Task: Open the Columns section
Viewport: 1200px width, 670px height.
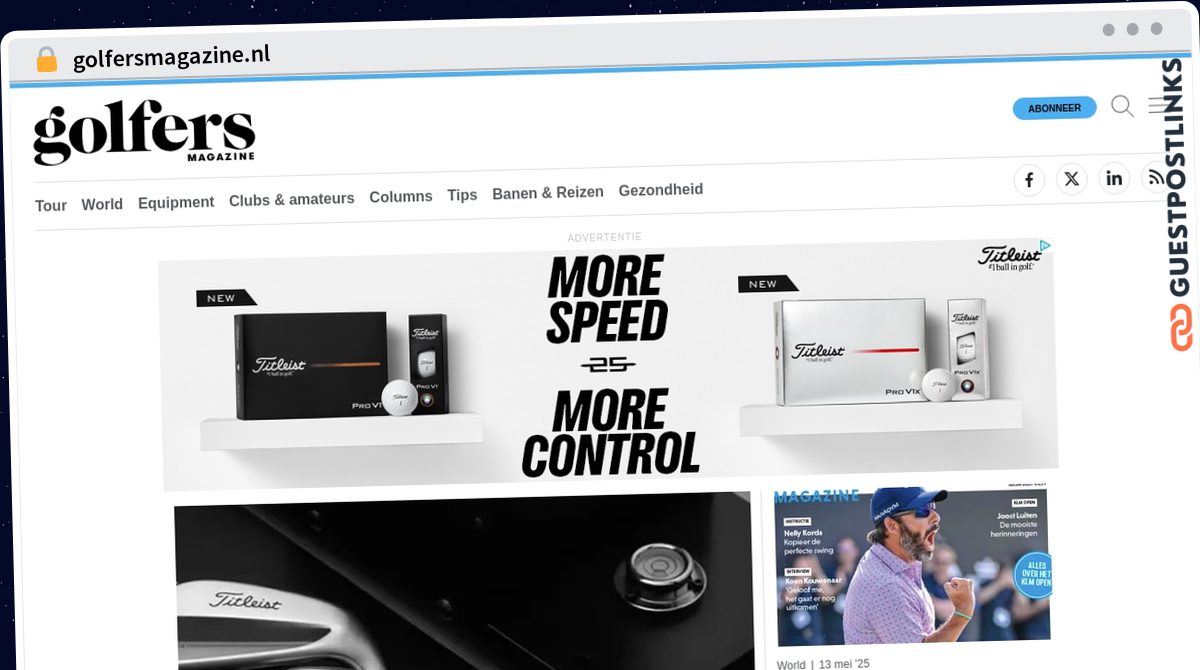Action: tap(401, 197)
